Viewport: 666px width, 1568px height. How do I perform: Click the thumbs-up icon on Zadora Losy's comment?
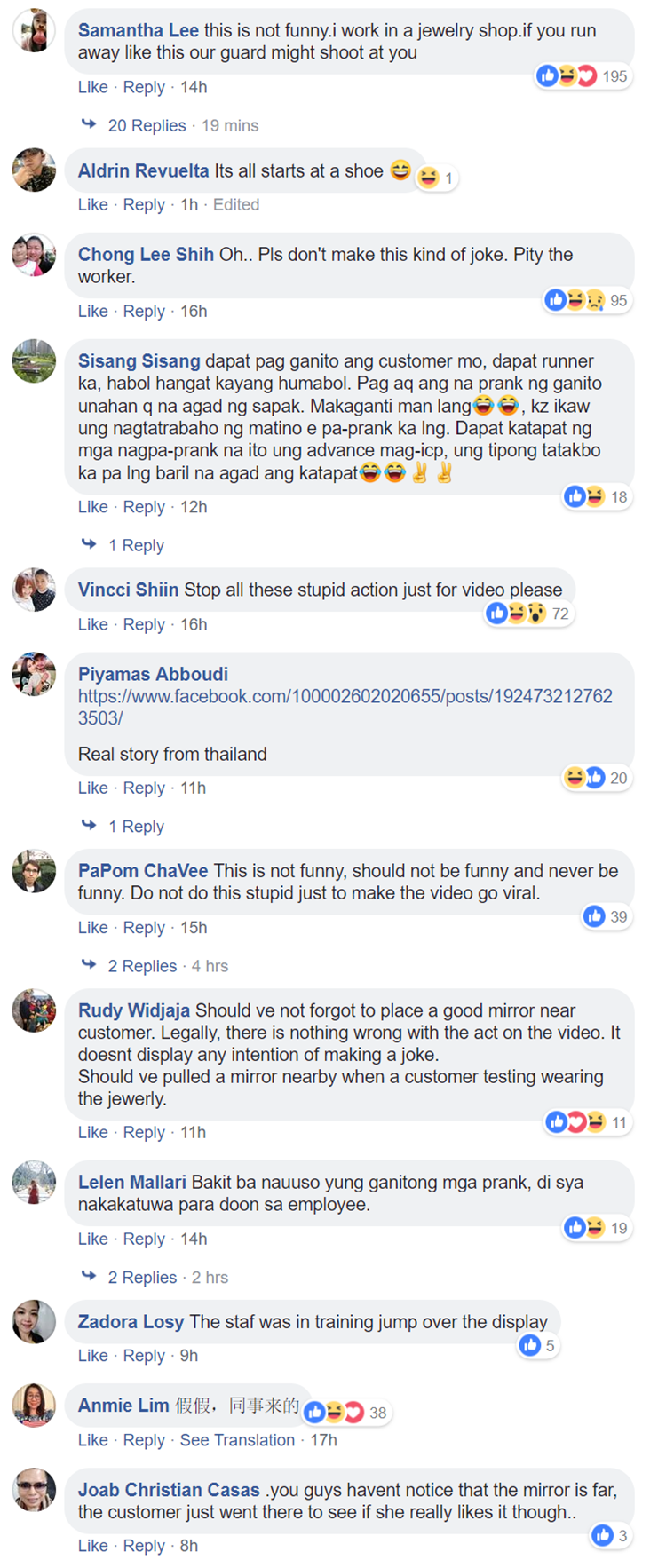530,1345
